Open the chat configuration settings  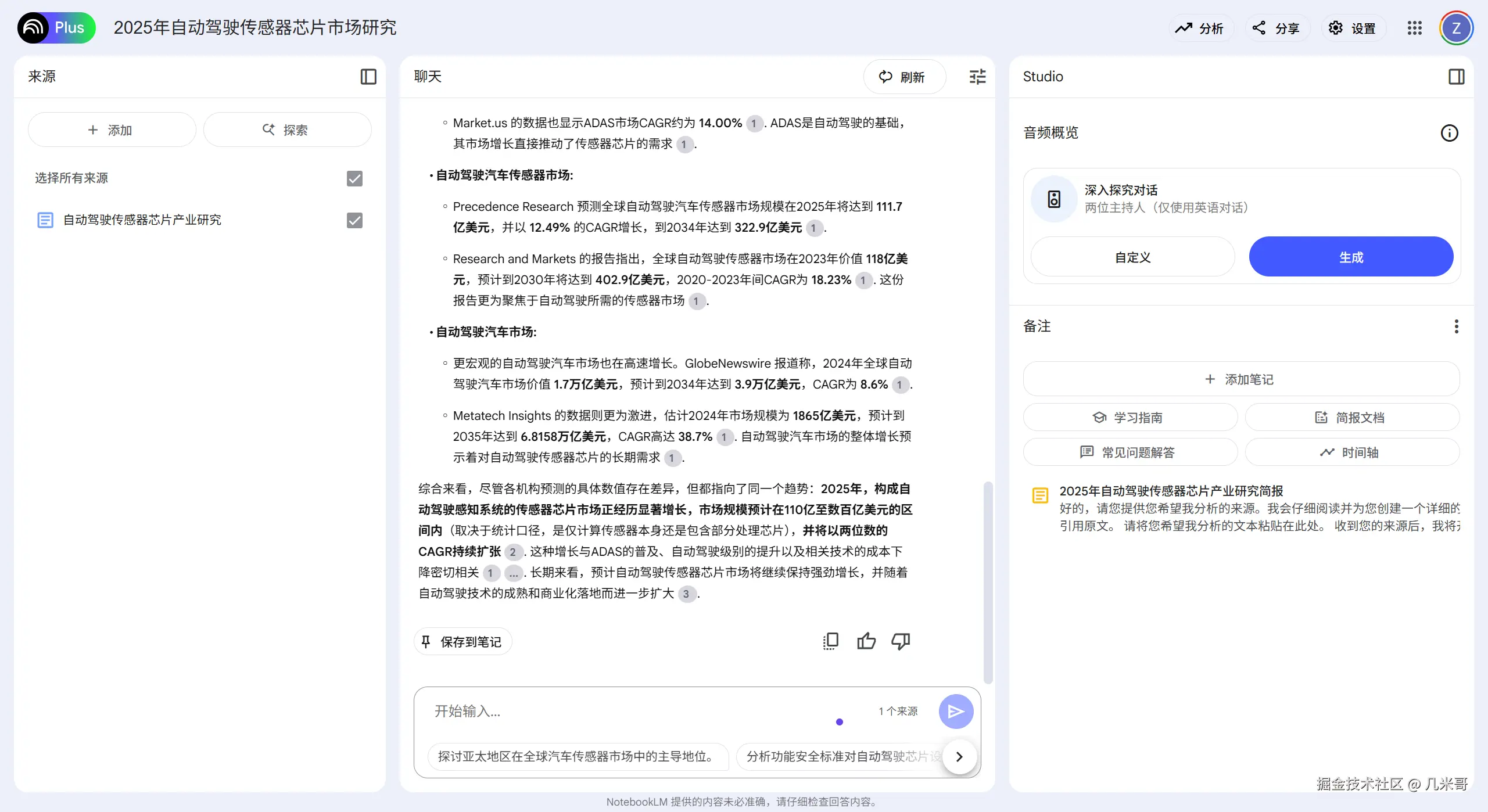(977, 76)
